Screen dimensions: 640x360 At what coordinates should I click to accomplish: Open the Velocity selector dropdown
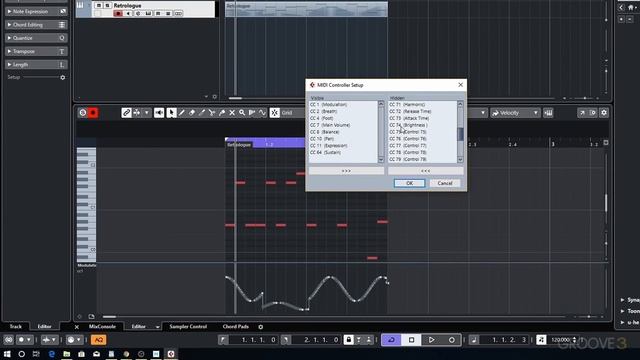515,113
